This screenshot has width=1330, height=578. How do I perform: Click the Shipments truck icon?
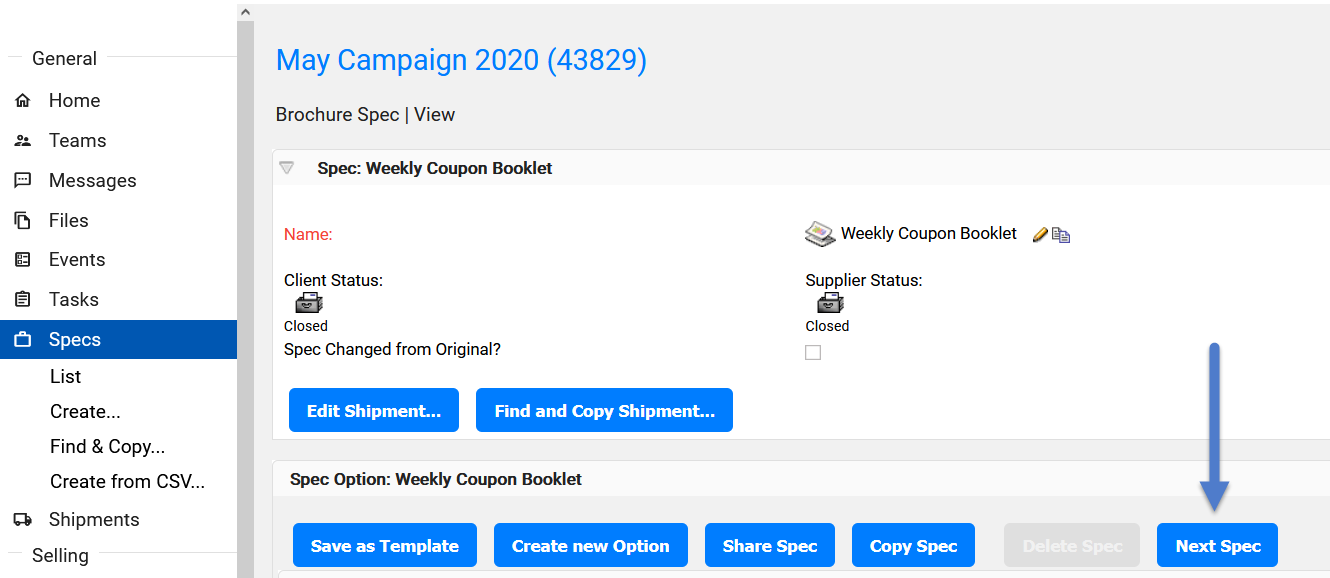click(x=22, y=520)
